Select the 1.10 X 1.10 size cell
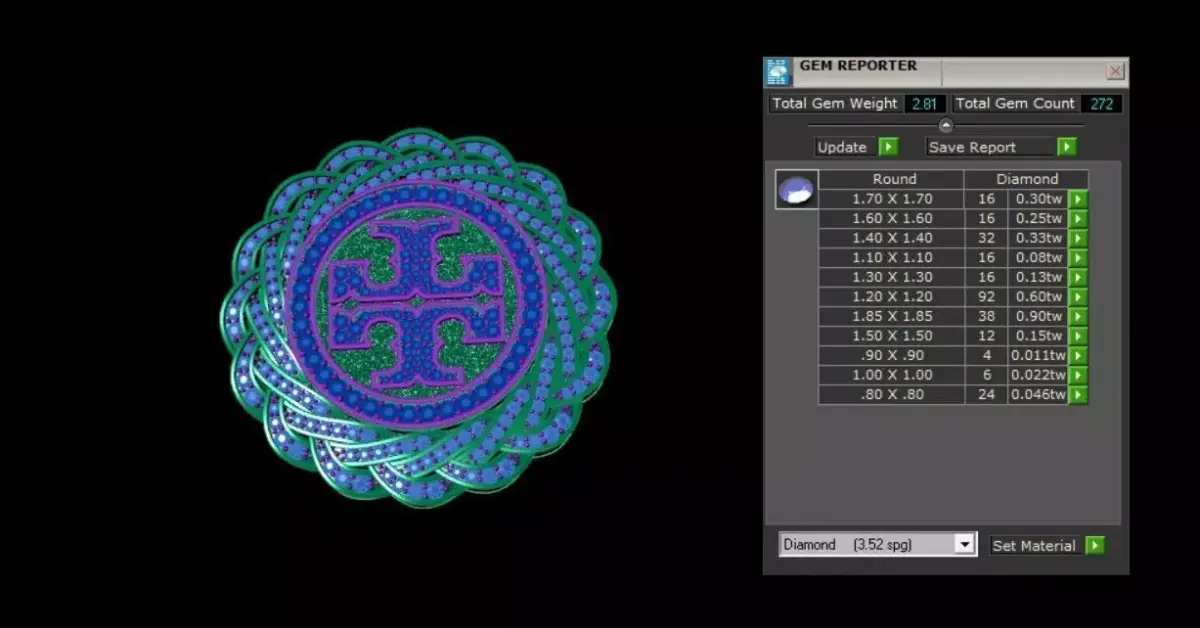1200x628 pixels. (x=892, y=257)
